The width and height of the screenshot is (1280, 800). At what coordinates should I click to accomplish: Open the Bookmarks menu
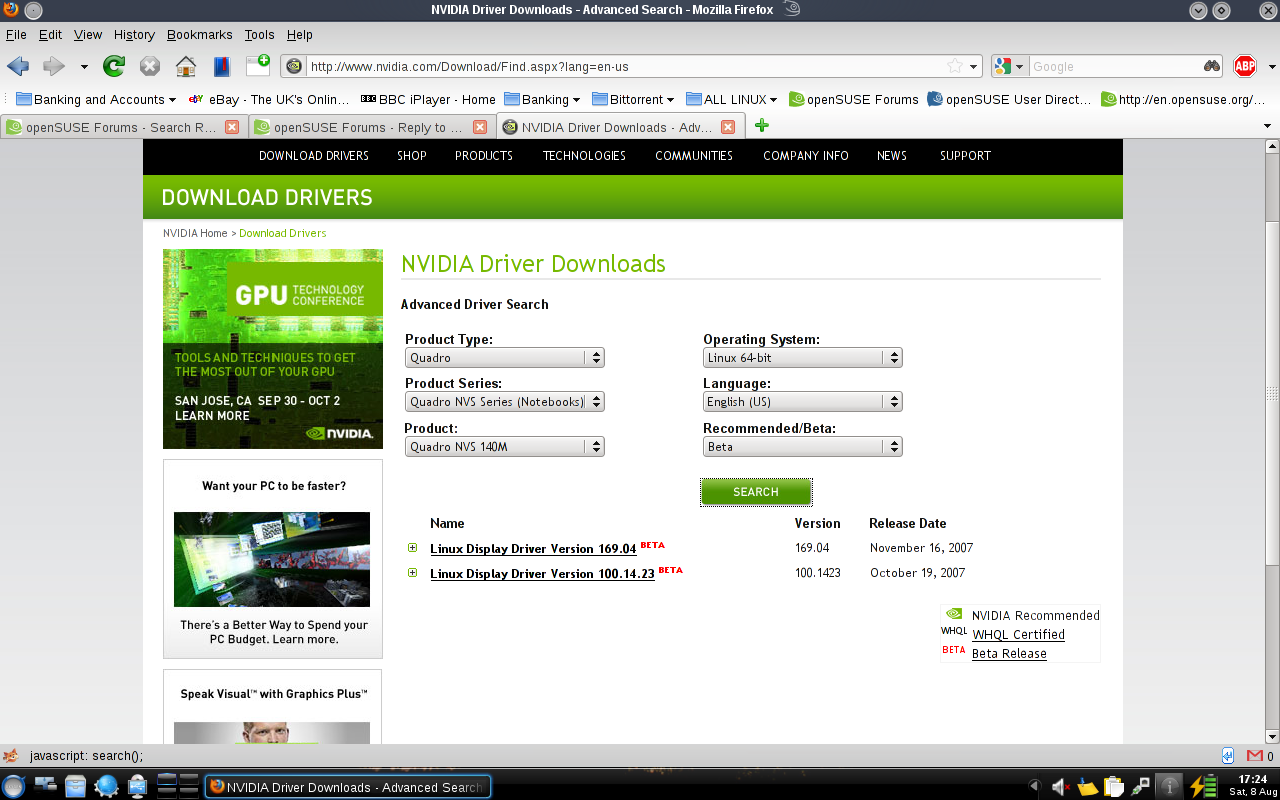coord(199,34)
